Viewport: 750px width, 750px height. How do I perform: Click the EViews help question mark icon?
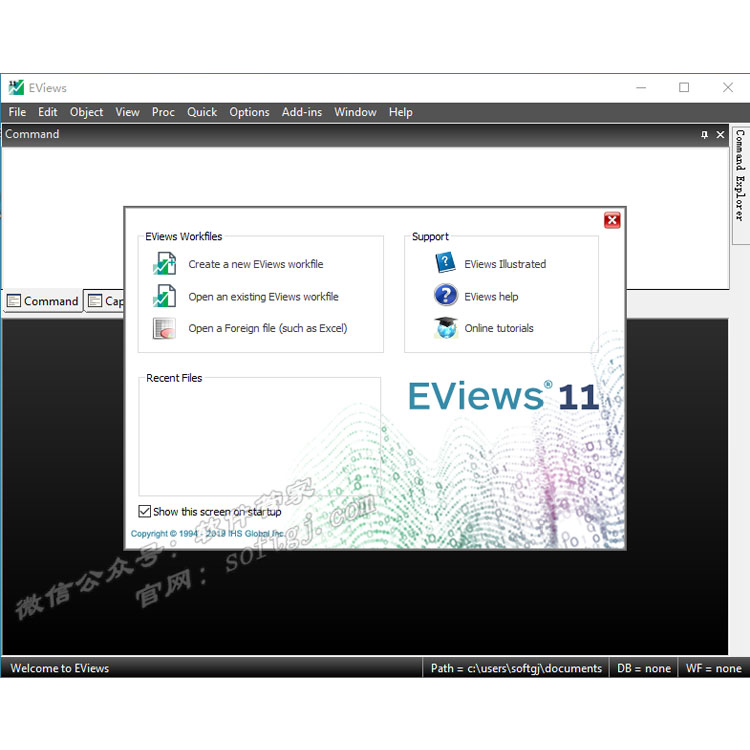pos(446,295)
